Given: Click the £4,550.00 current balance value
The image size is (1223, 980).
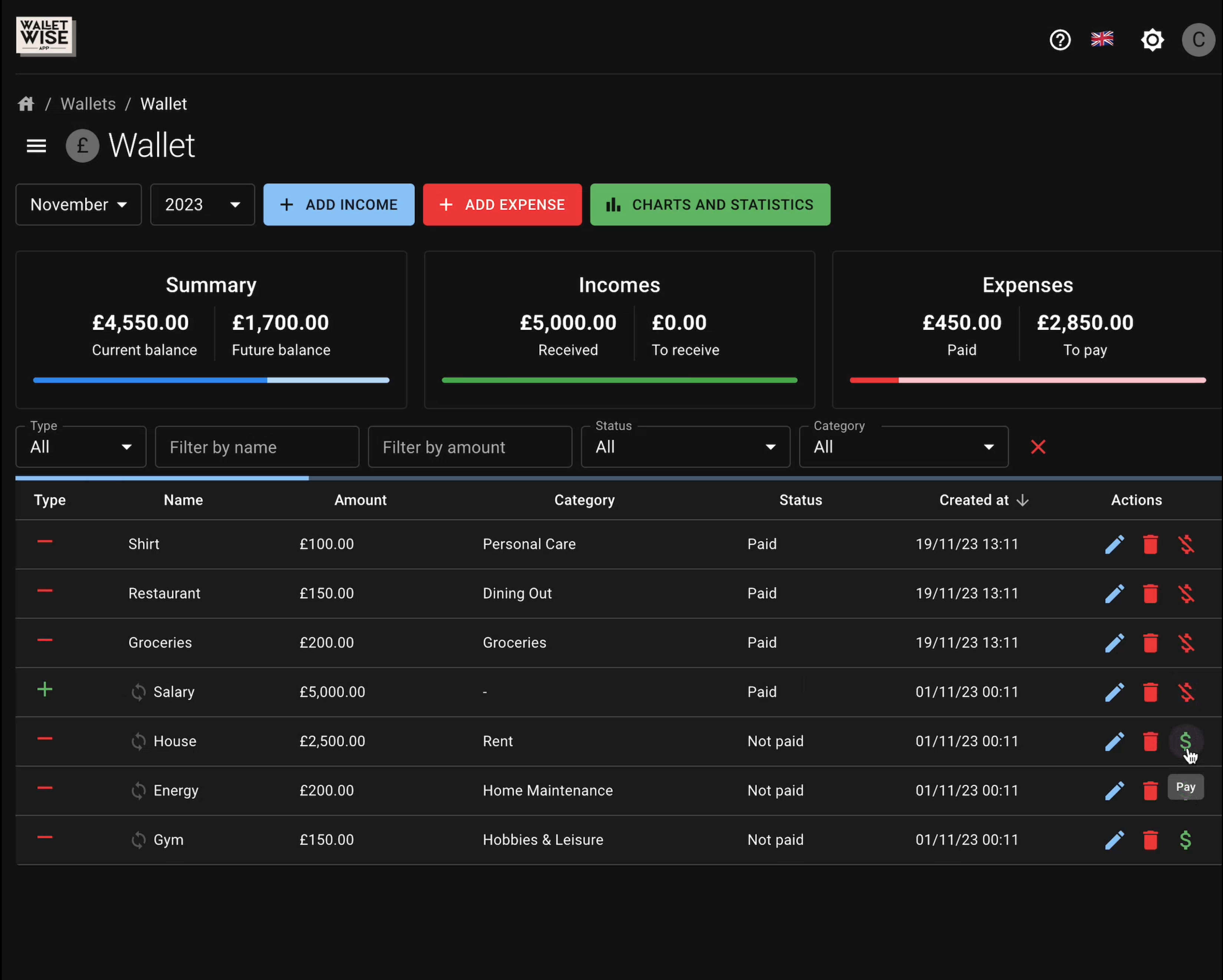Looking at the screenshot, I should [140, 323].
